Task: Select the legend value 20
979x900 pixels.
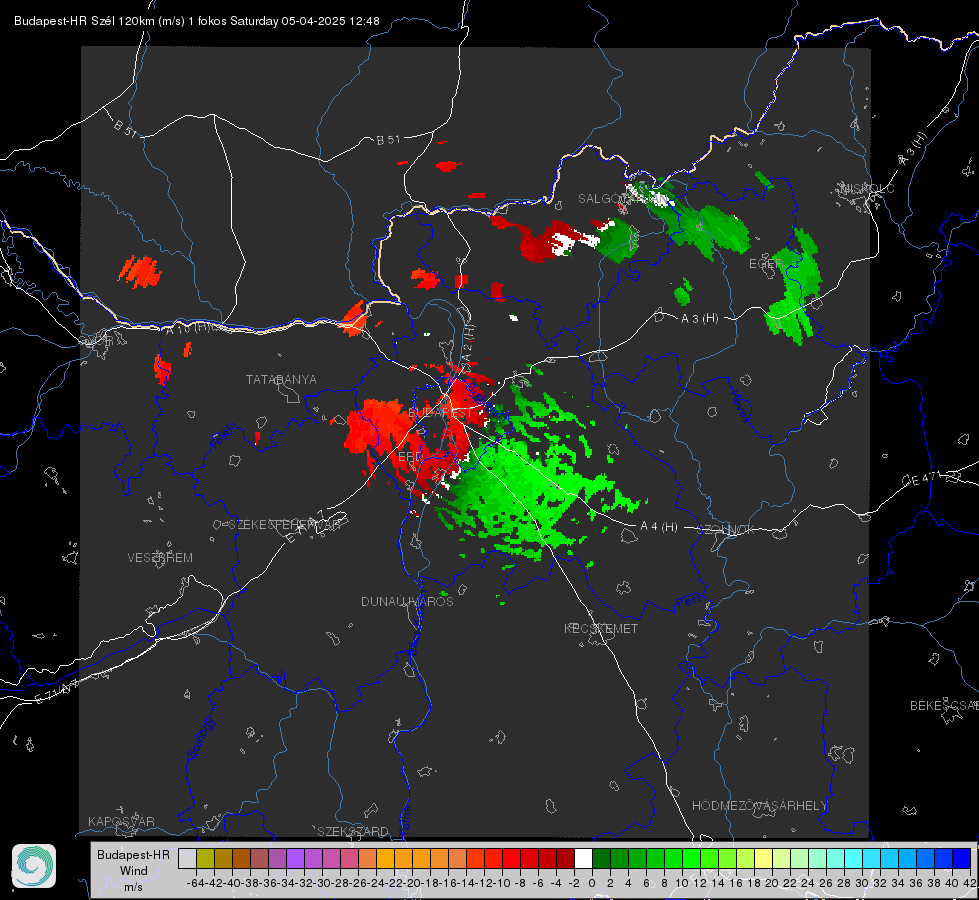Action: 772,883
